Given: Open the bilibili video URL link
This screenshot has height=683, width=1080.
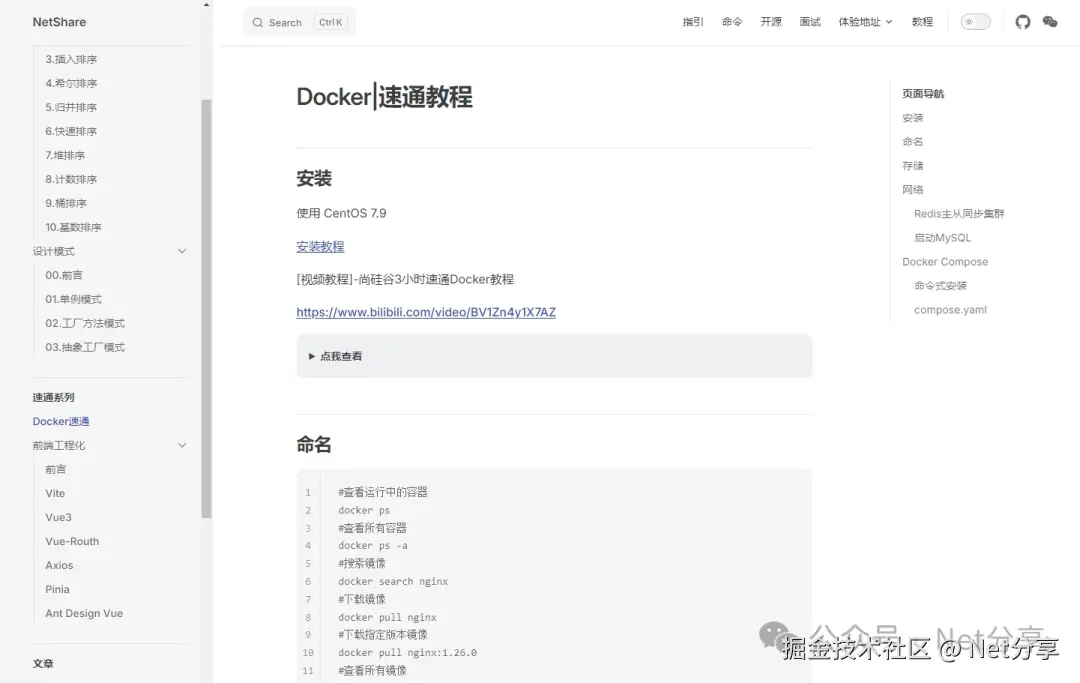Looking at the screenshot, I should 426,313.
